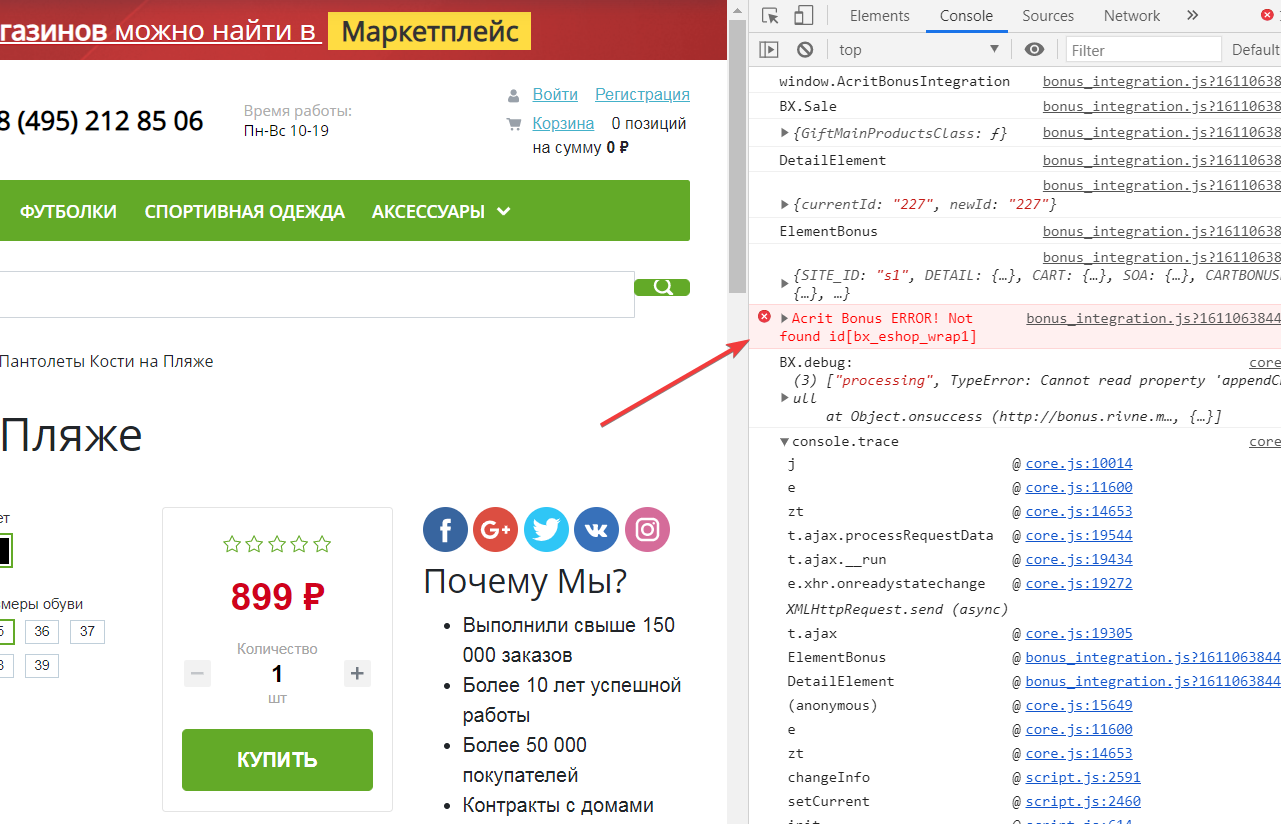Toggle the device toolbar icon
The height and width of the screenshot is (824, 1281).
(803, 16)
